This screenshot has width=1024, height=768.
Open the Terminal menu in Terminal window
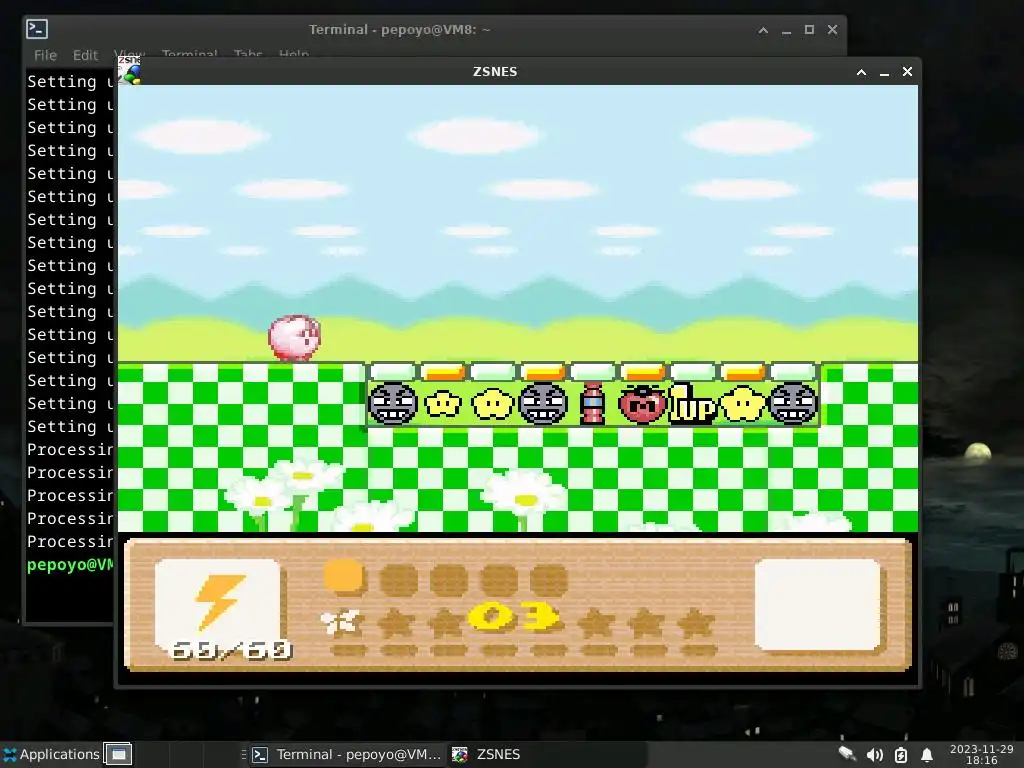tap(189, 54)
